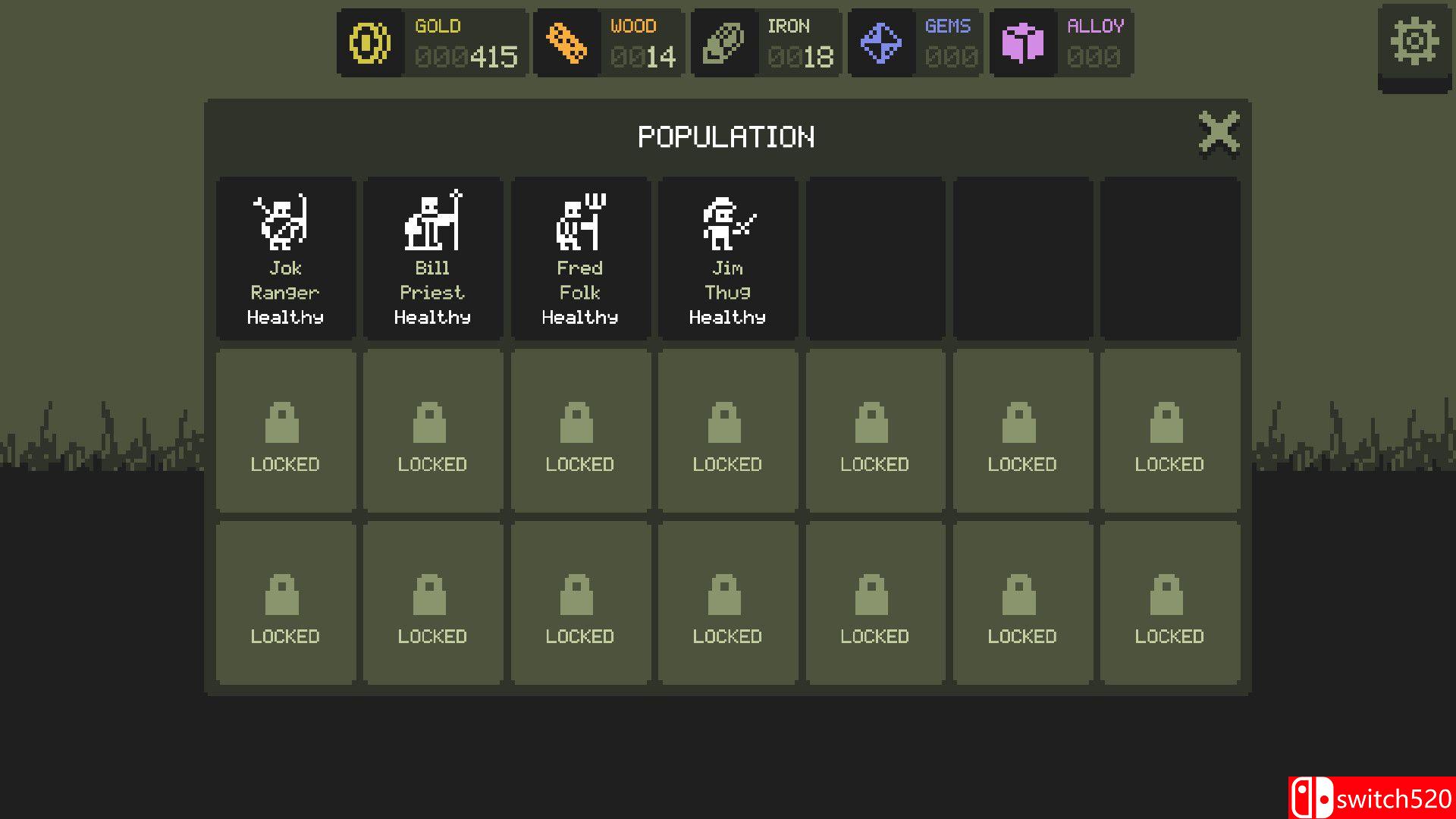Select the iron ingot icon

[x=723, y=42]
